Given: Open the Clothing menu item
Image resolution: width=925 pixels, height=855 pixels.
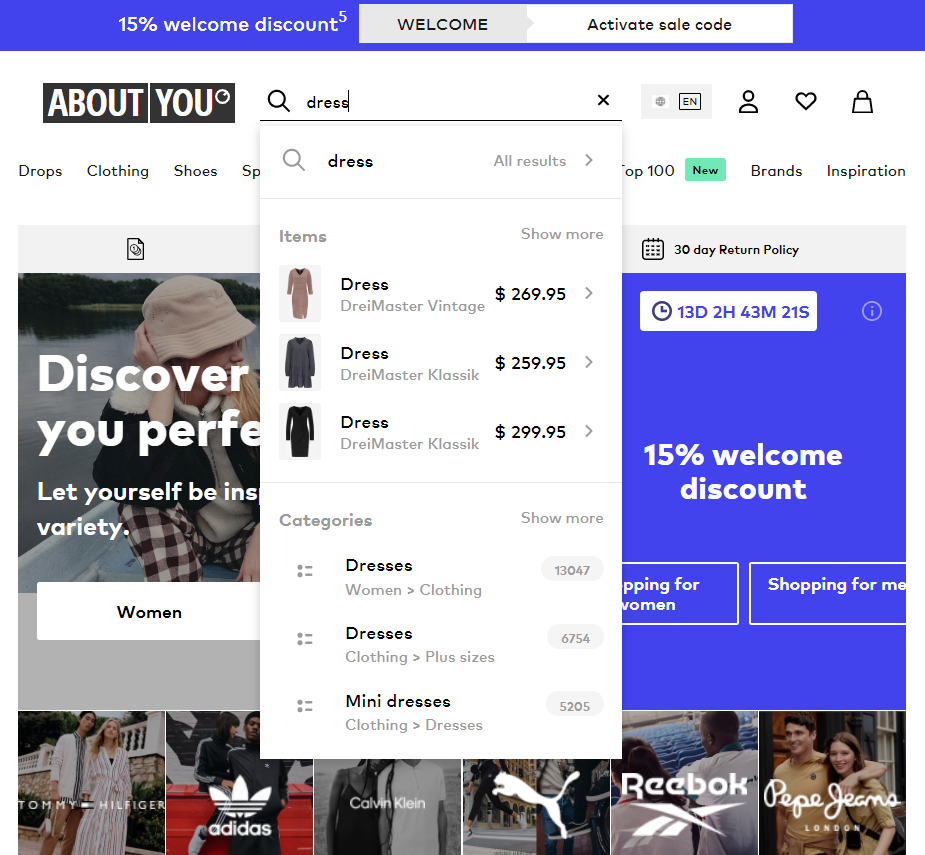Looking at the screenshot, I should point(117,171).
